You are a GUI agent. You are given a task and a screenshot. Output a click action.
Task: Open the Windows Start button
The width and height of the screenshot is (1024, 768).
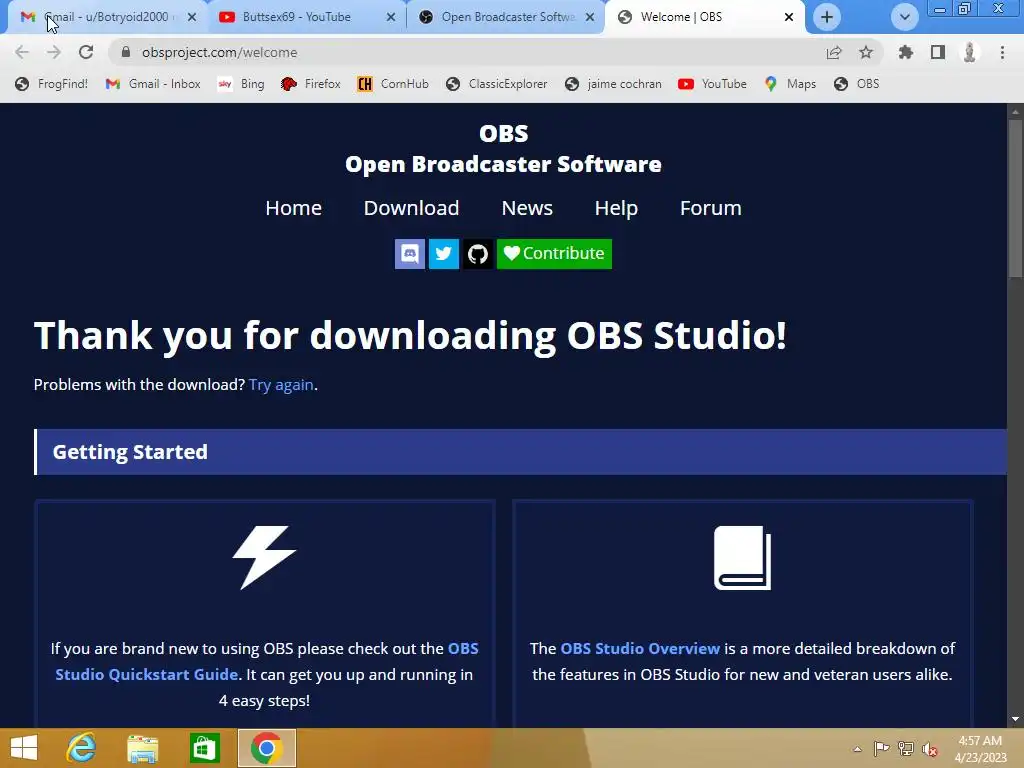(24, 748)
